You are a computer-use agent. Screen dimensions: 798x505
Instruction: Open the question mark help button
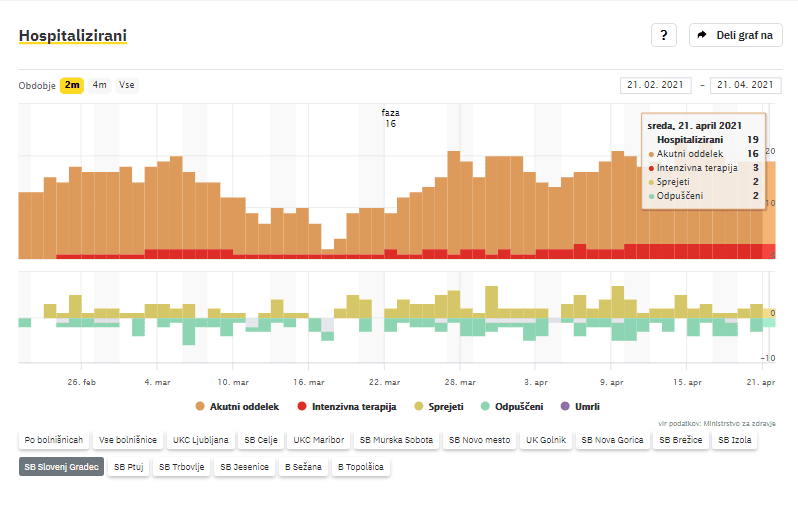point(664,35)
